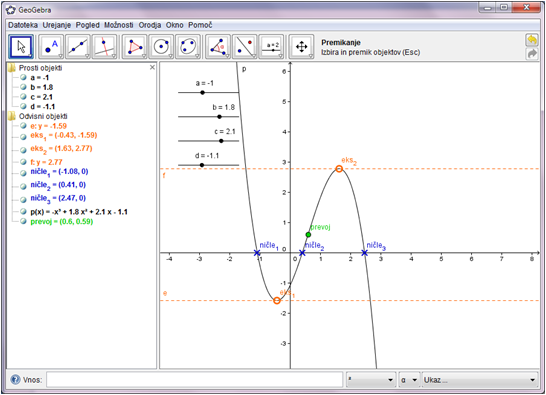The width and height of the screenshot is (546, 395).
Task: Open the symbol dropdown next to input
Action: tap(371, 380)
